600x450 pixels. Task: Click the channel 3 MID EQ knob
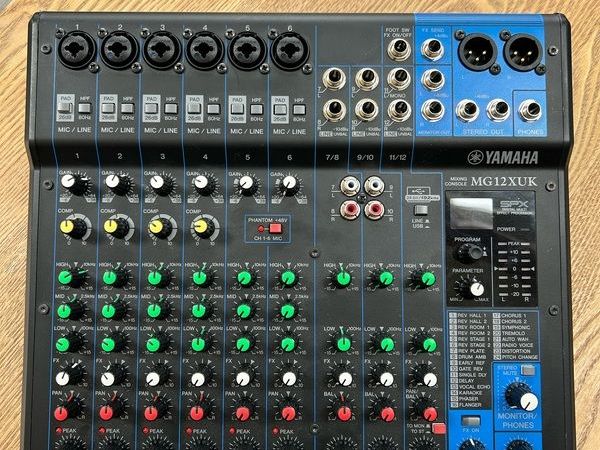tap(158, 310)
